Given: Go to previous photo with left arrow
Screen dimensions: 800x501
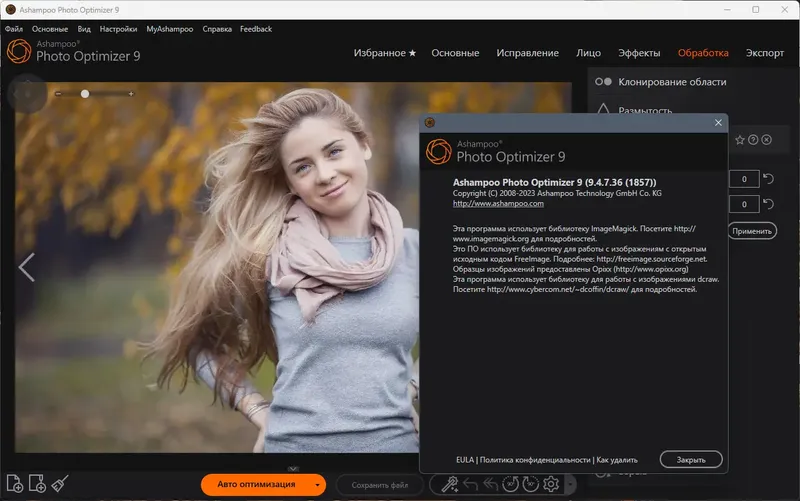Looking at the screenshot, I should 27,267.
